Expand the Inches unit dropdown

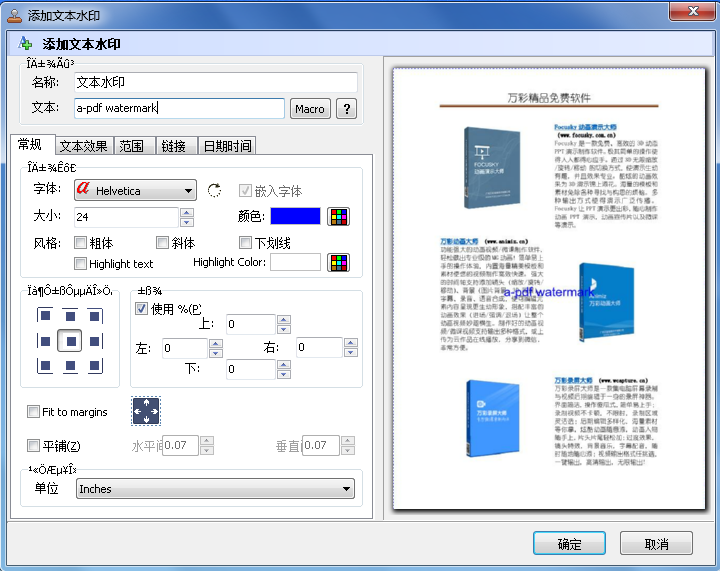click(215, 489)
